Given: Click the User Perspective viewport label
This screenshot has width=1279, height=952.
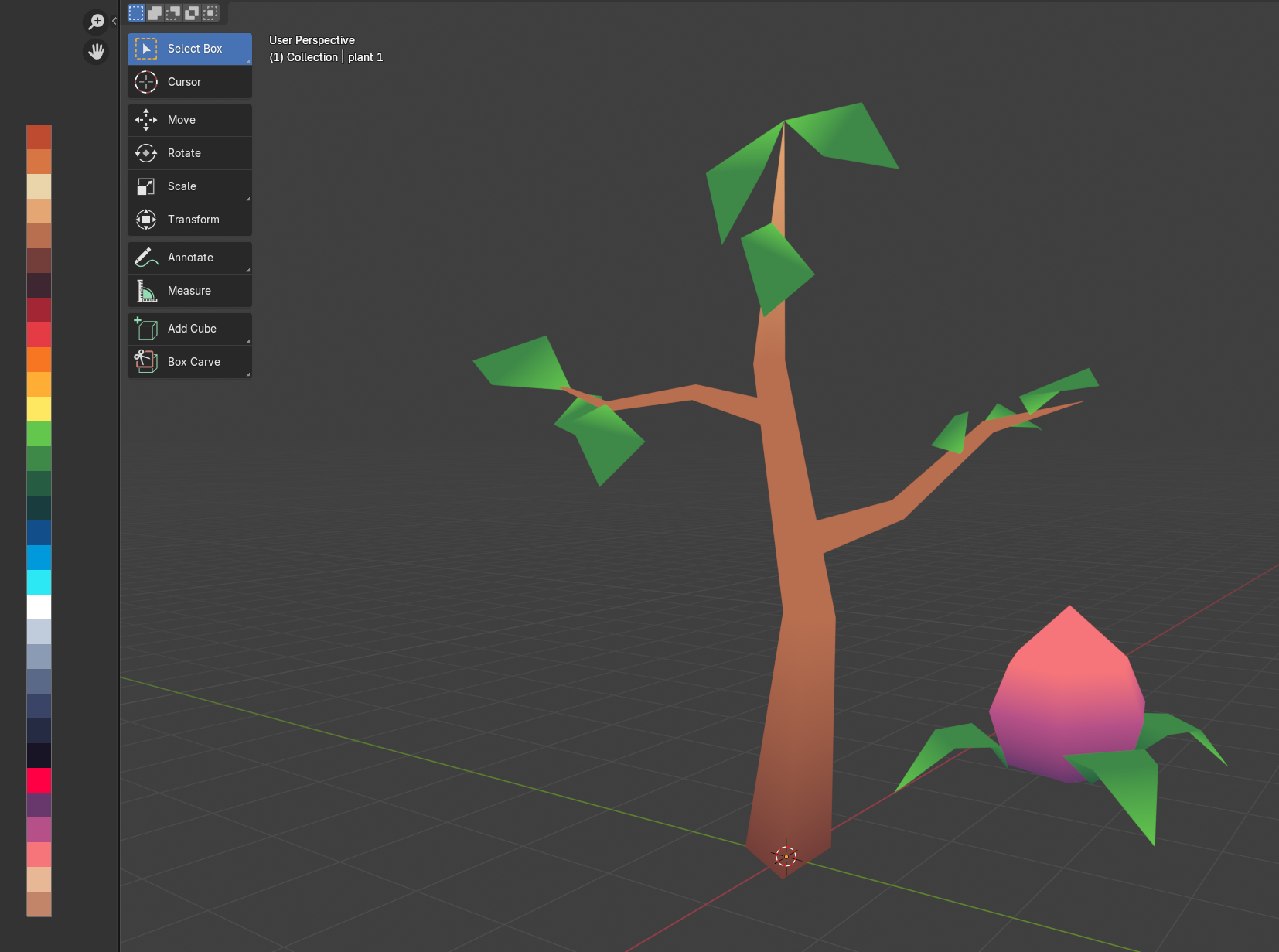Looking at the screenshot, I should click(x=312, y=40).
